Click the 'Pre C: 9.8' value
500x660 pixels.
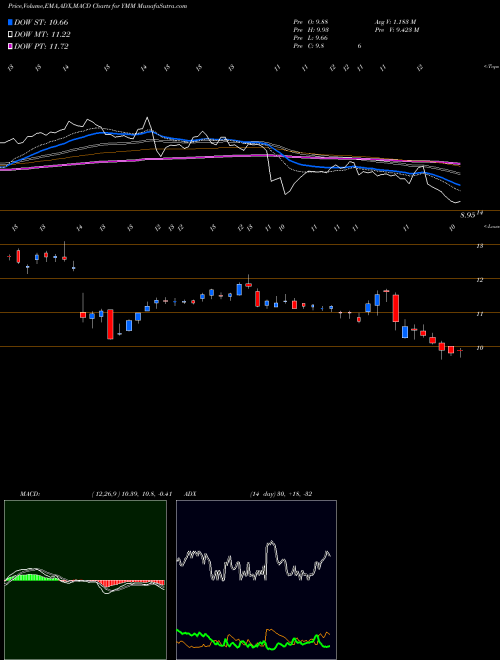309,46
